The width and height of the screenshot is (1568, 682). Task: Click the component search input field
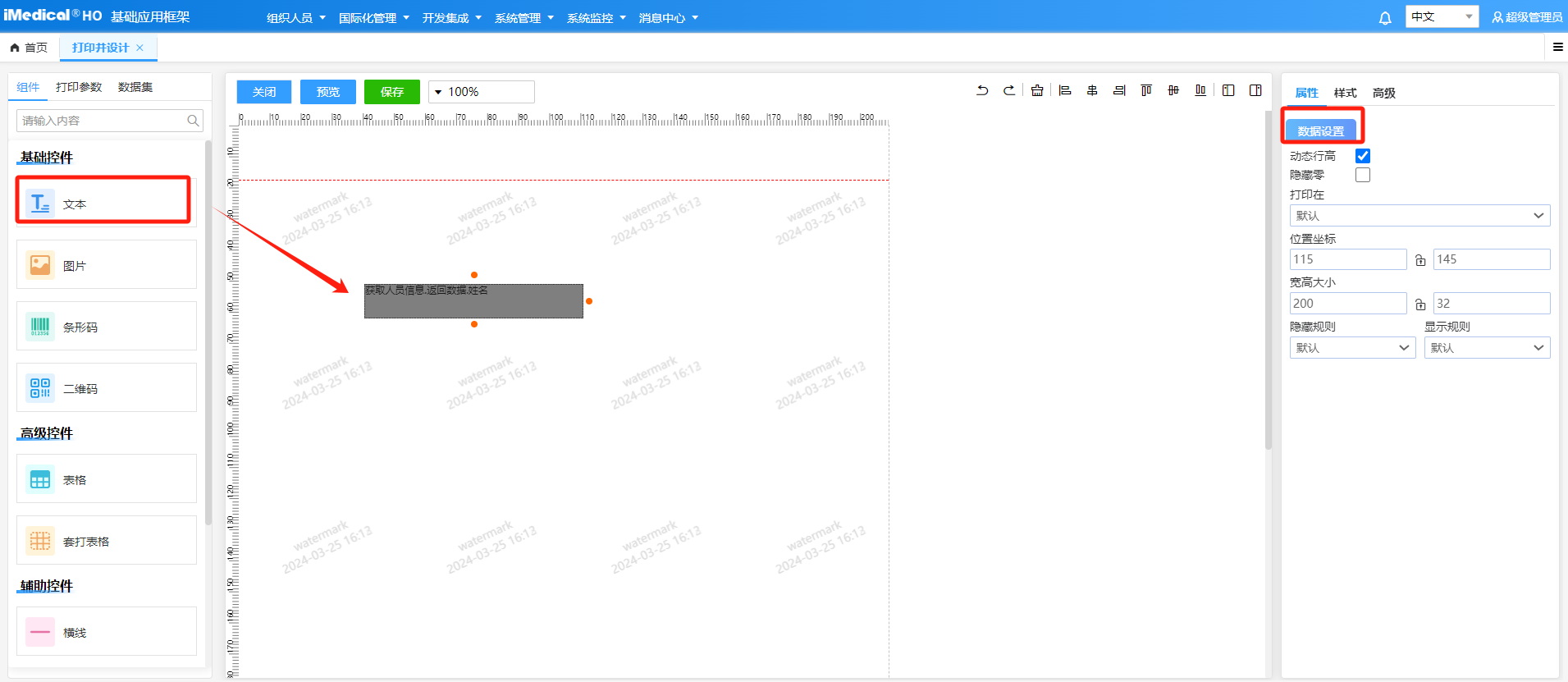pos(103,121)
